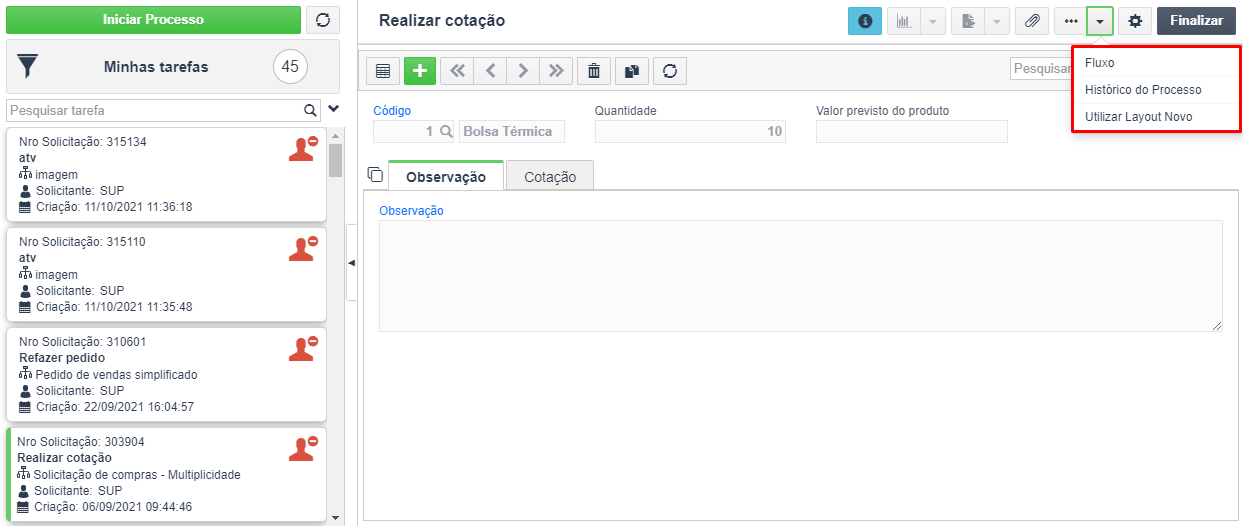The width and height of the screenshot is (1243, 526).
Task: Expand the task search options chevron
Action: 333,109
